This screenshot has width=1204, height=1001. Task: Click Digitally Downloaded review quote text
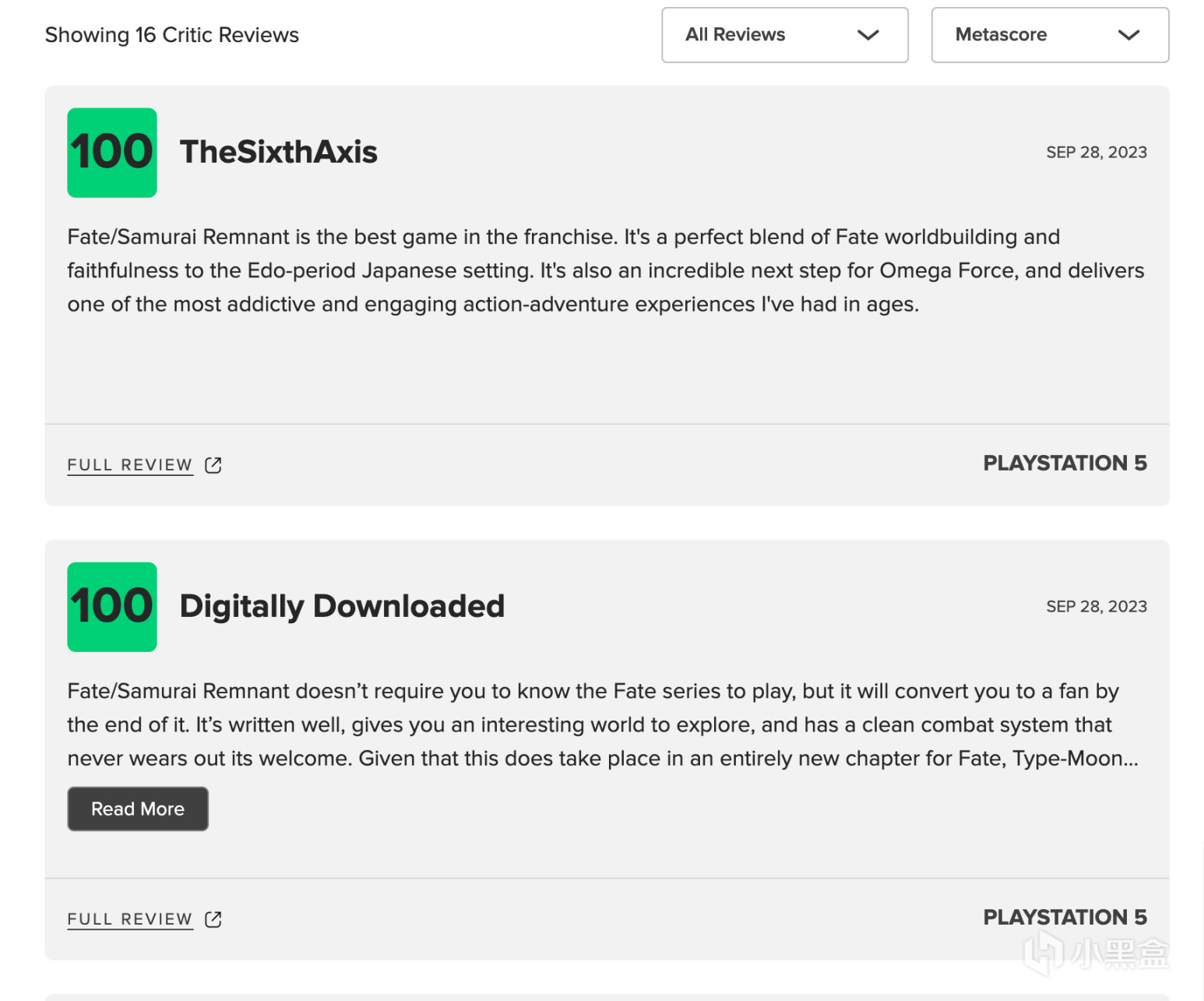604,724
